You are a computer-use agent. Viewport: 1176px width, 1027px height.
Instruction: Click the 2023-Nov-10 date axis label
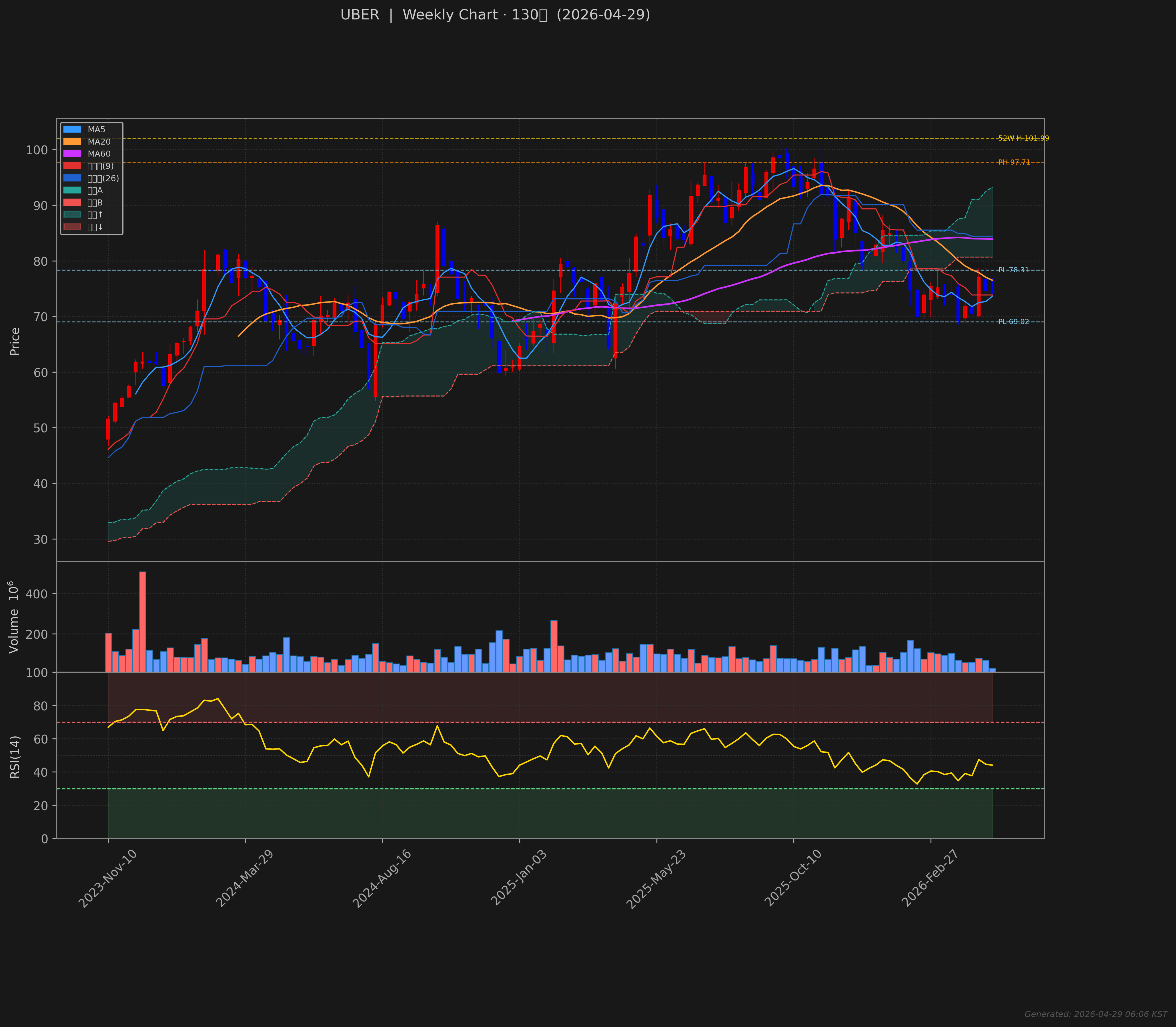107,879
